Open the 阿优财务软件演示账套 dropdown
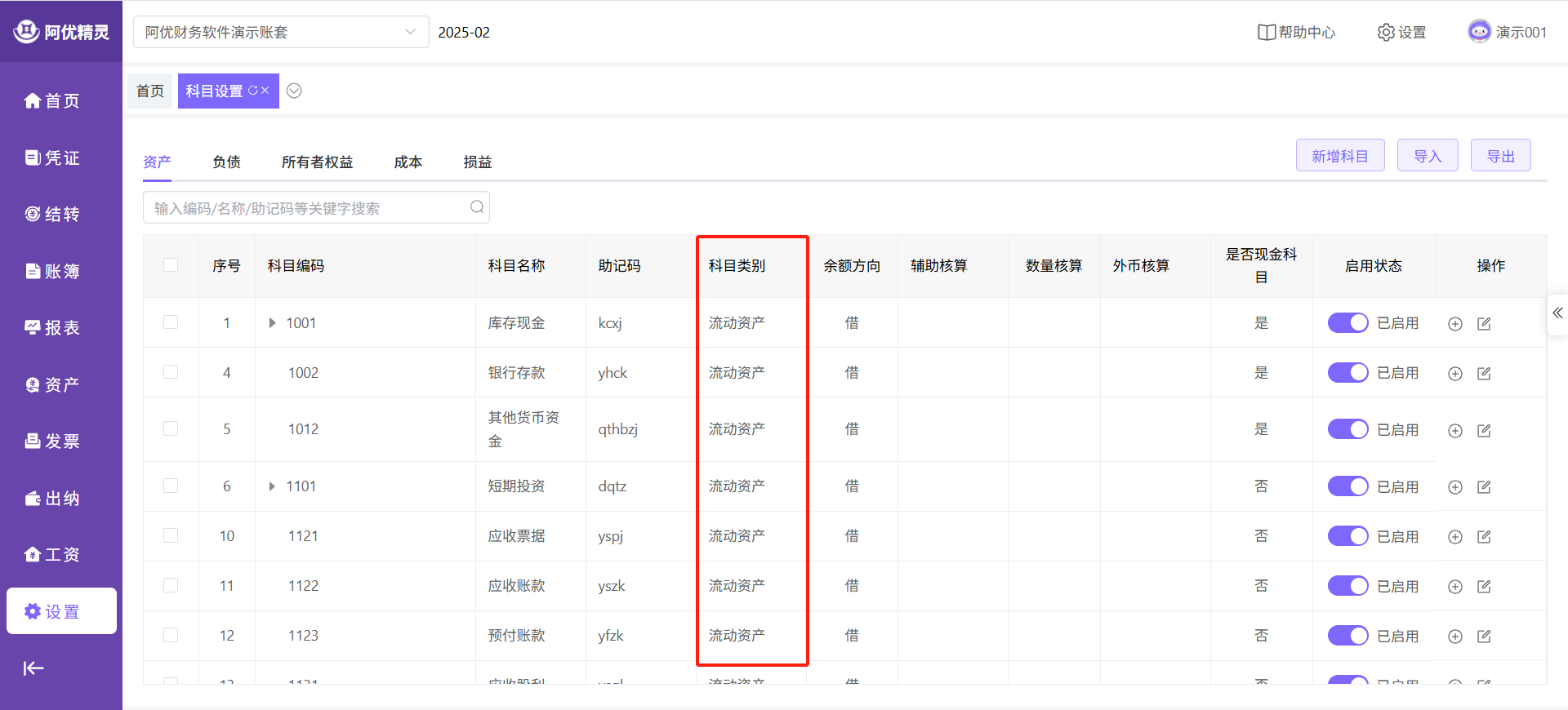1568x710 pixels. tap(280, 33)
